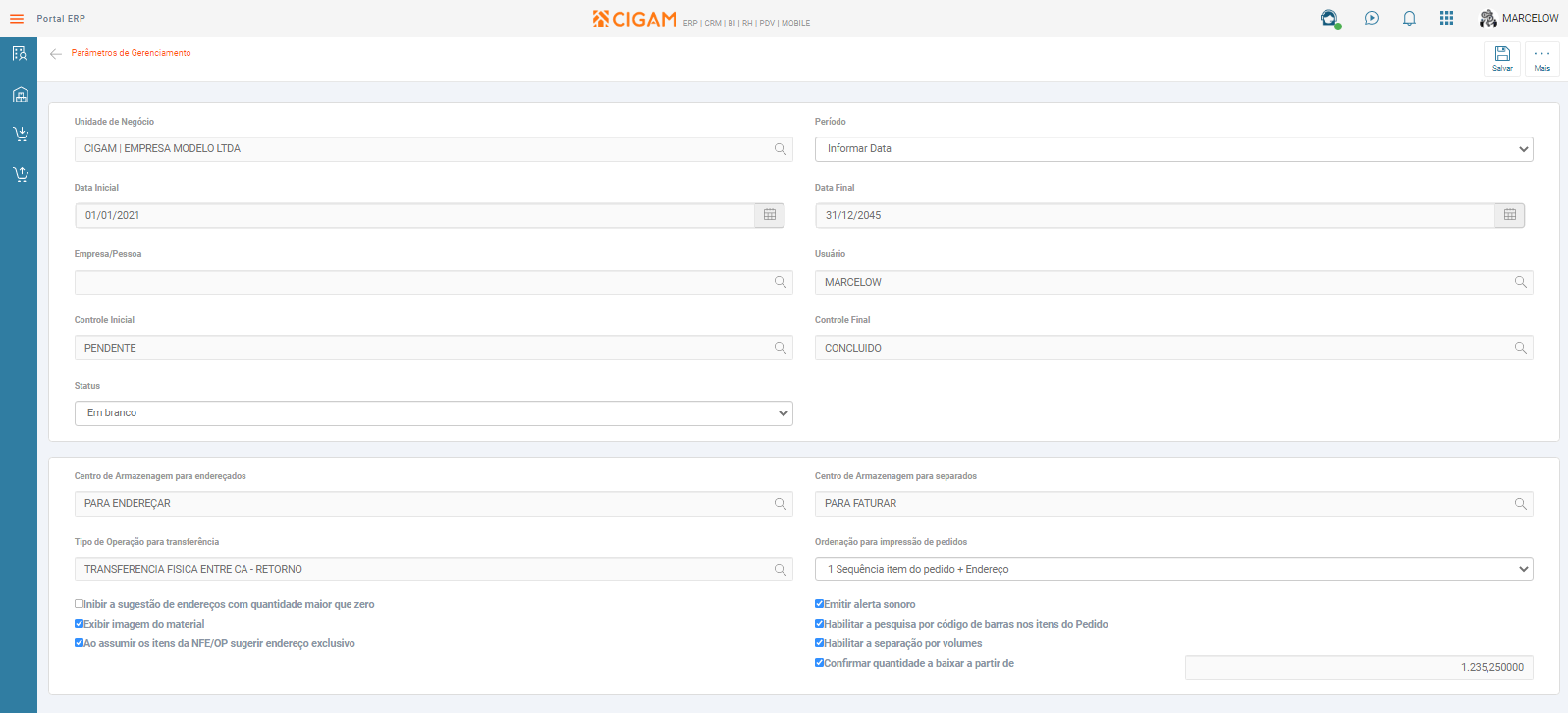
Task: Uncheck Exibir imagem do material
Action: pyautogui.click(x=80, y=624)
